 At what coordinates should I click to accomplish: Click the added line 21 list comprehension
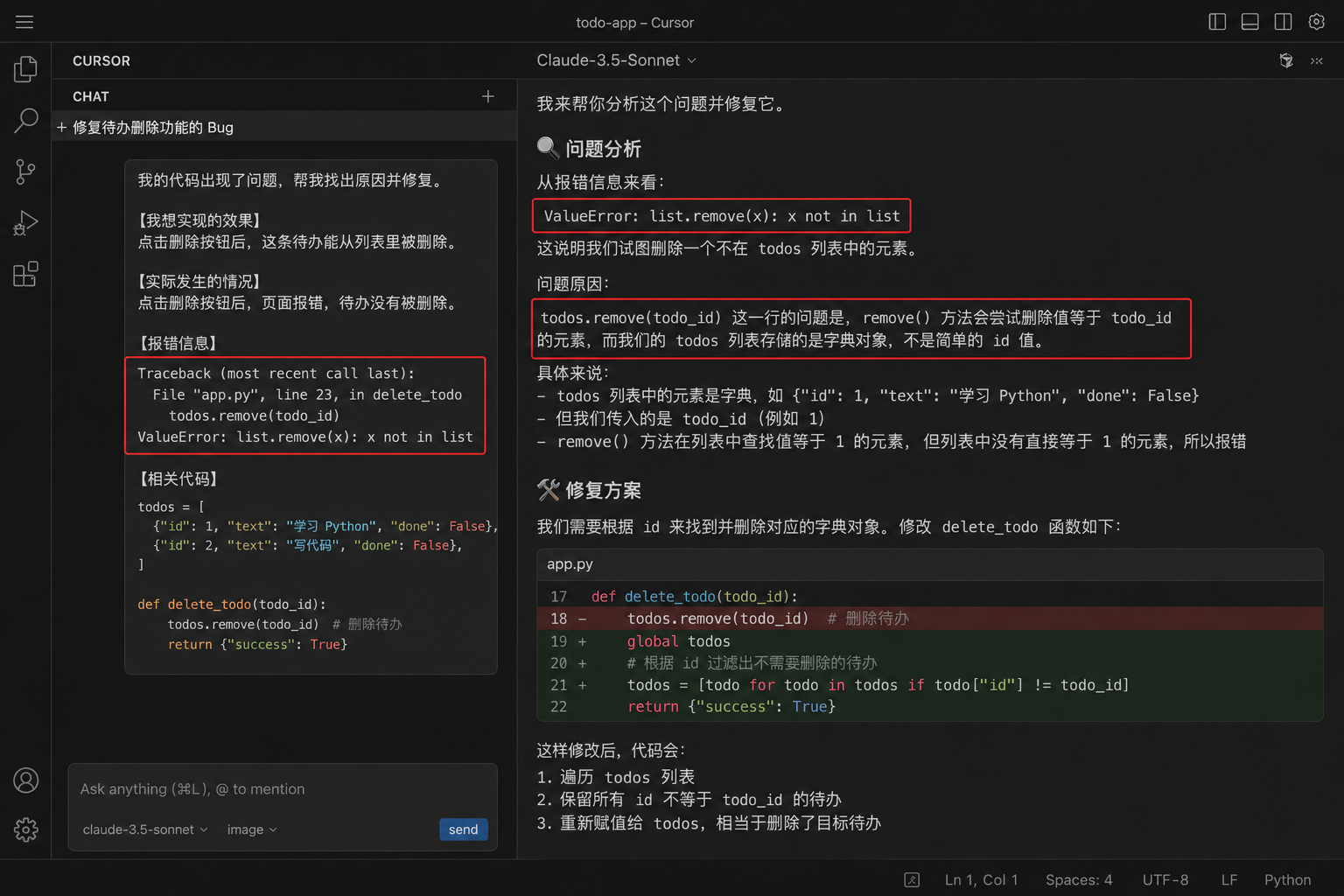pos(930,685)
